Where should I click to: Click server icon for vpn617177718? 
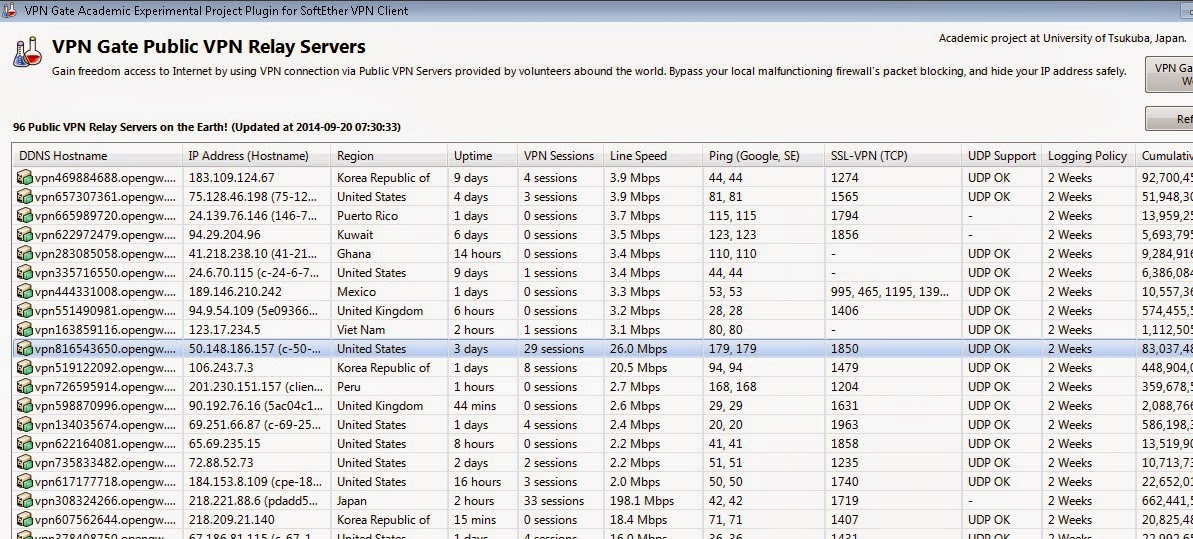(24, 483)
